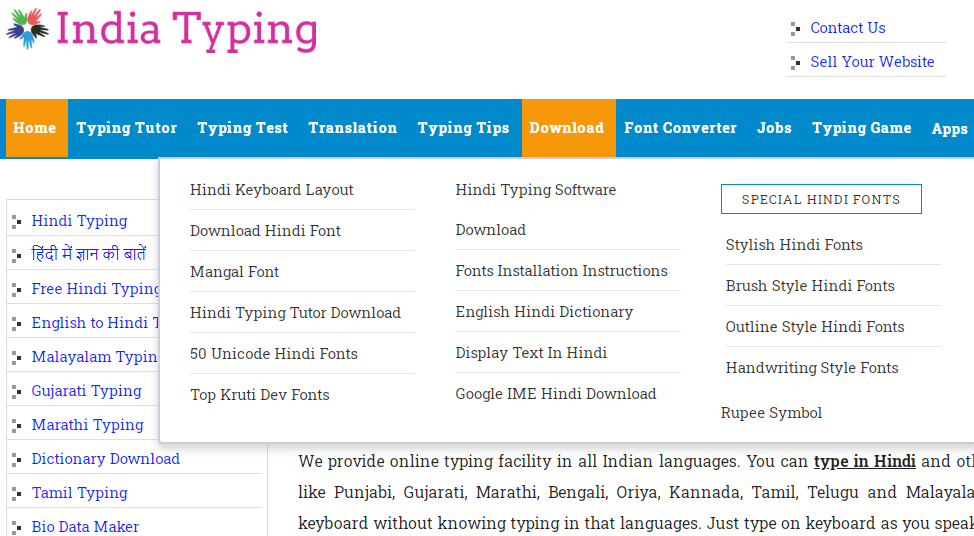Open the Rupee Symbol entry
Image resolution: width=974 pixels, height=536 pixels.
(771, 413)
